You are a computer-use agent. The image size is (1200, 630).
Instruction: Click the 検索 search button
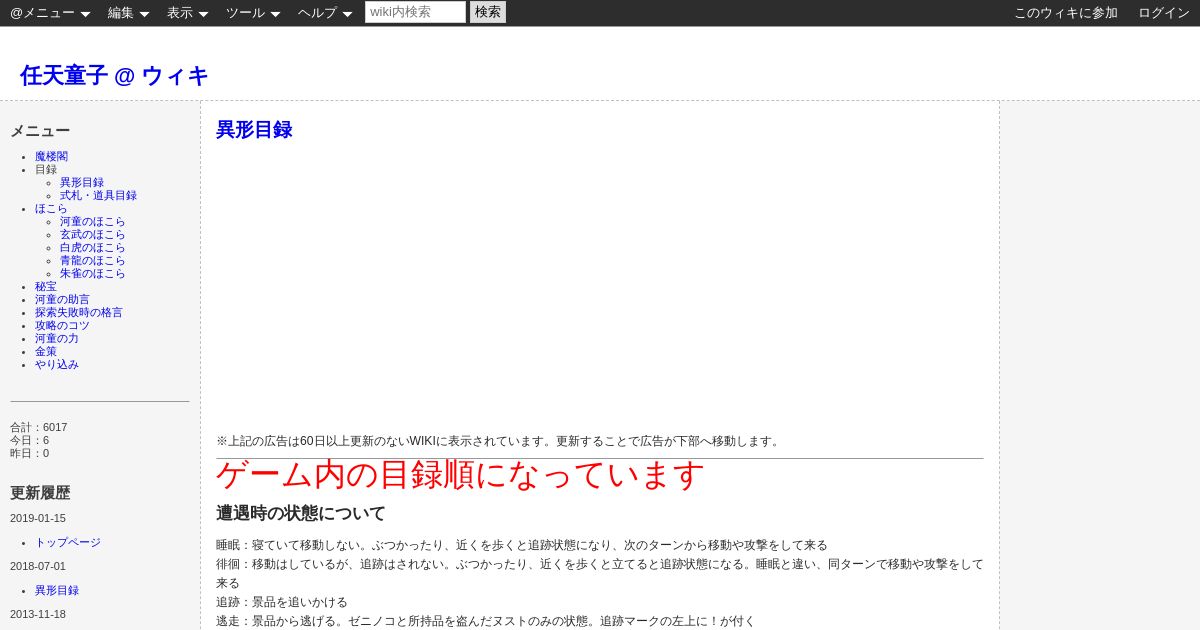[488, 12]
